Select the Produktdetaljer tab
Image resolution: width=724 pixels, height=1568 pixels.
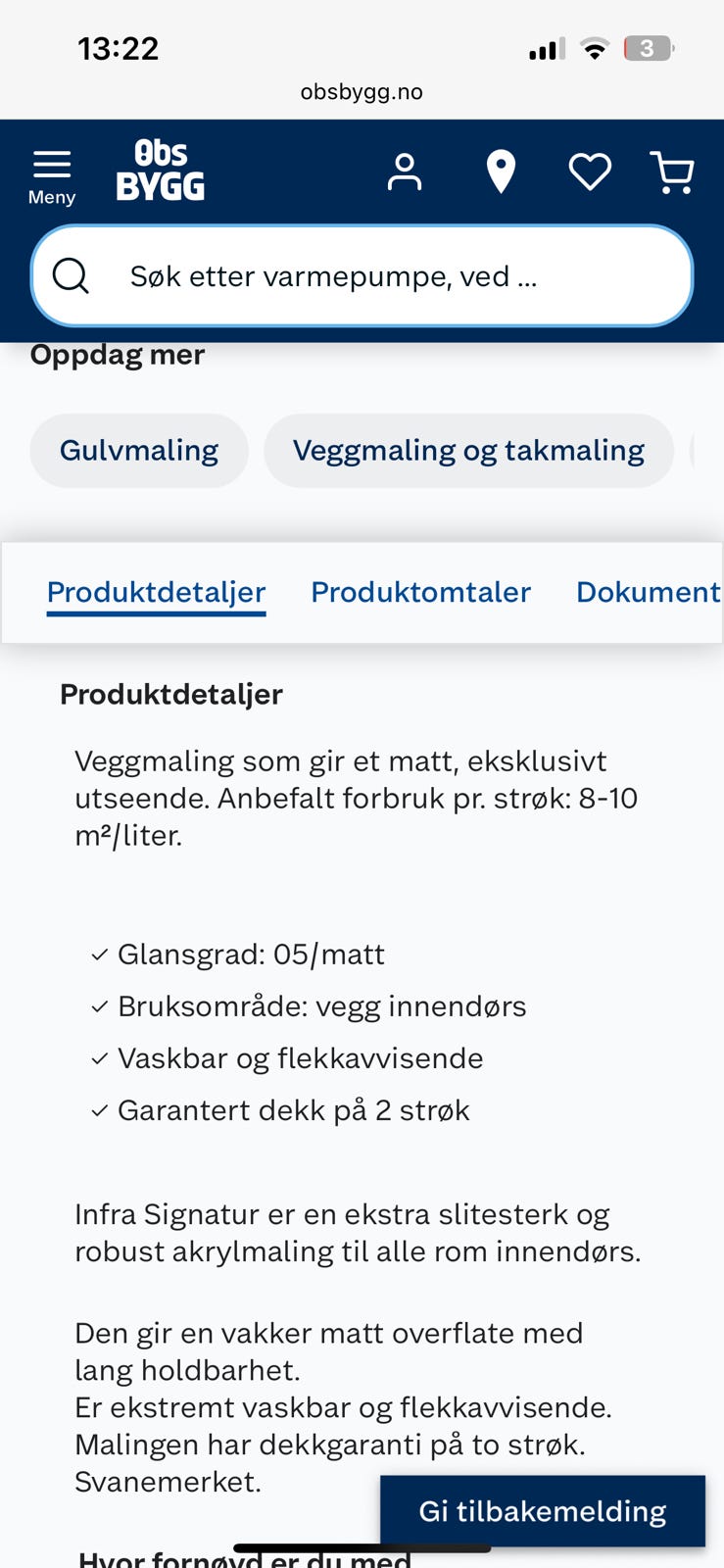156,592
